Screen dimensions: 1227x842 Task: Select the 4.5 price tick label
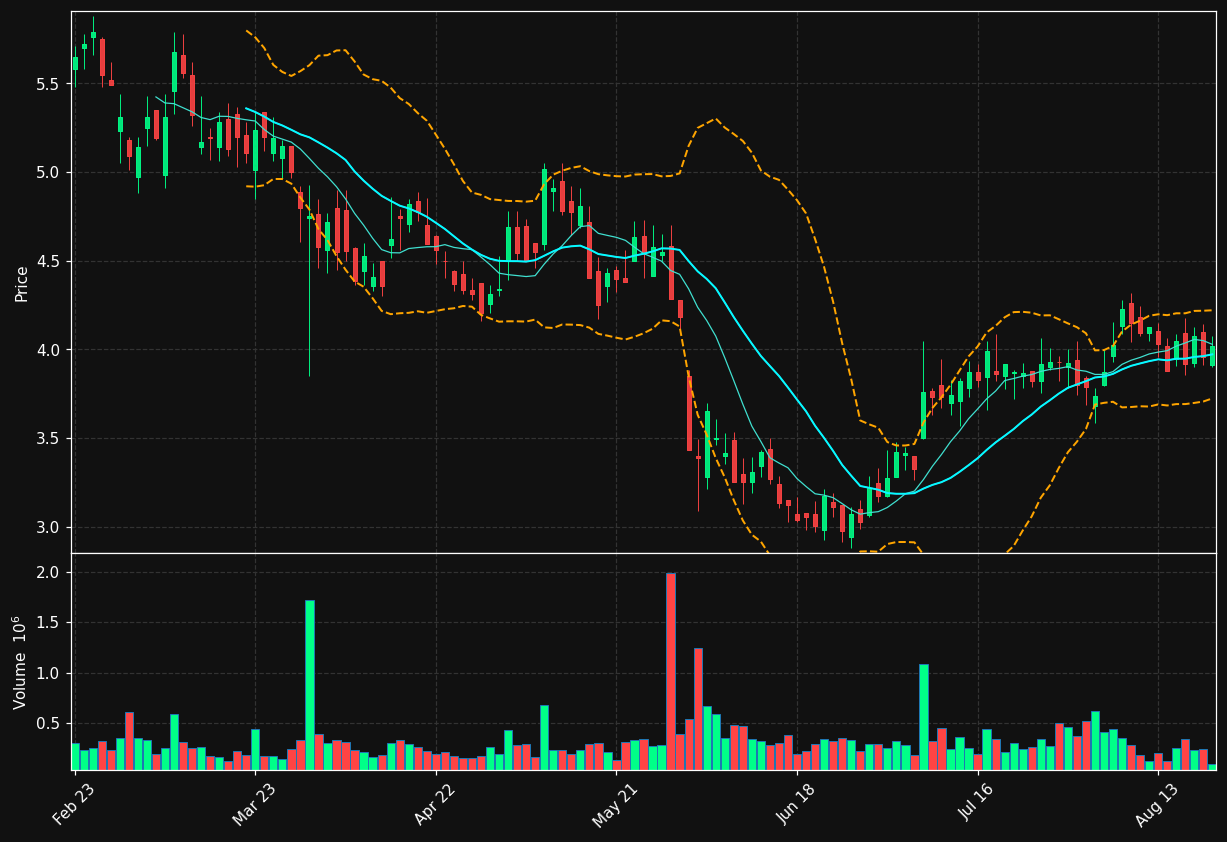point(49,261)
